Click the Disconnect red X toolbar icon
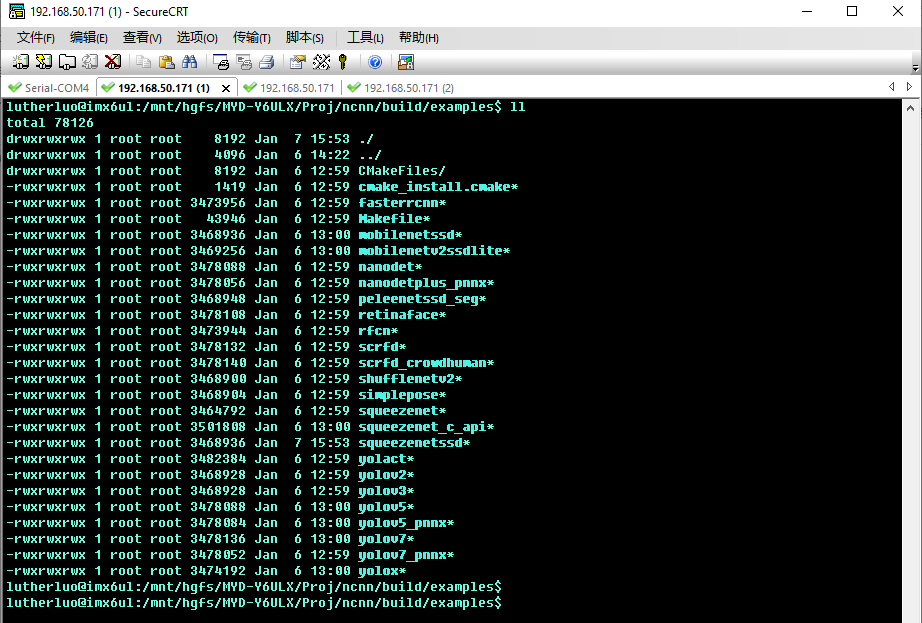 click(x=112, y=62)
